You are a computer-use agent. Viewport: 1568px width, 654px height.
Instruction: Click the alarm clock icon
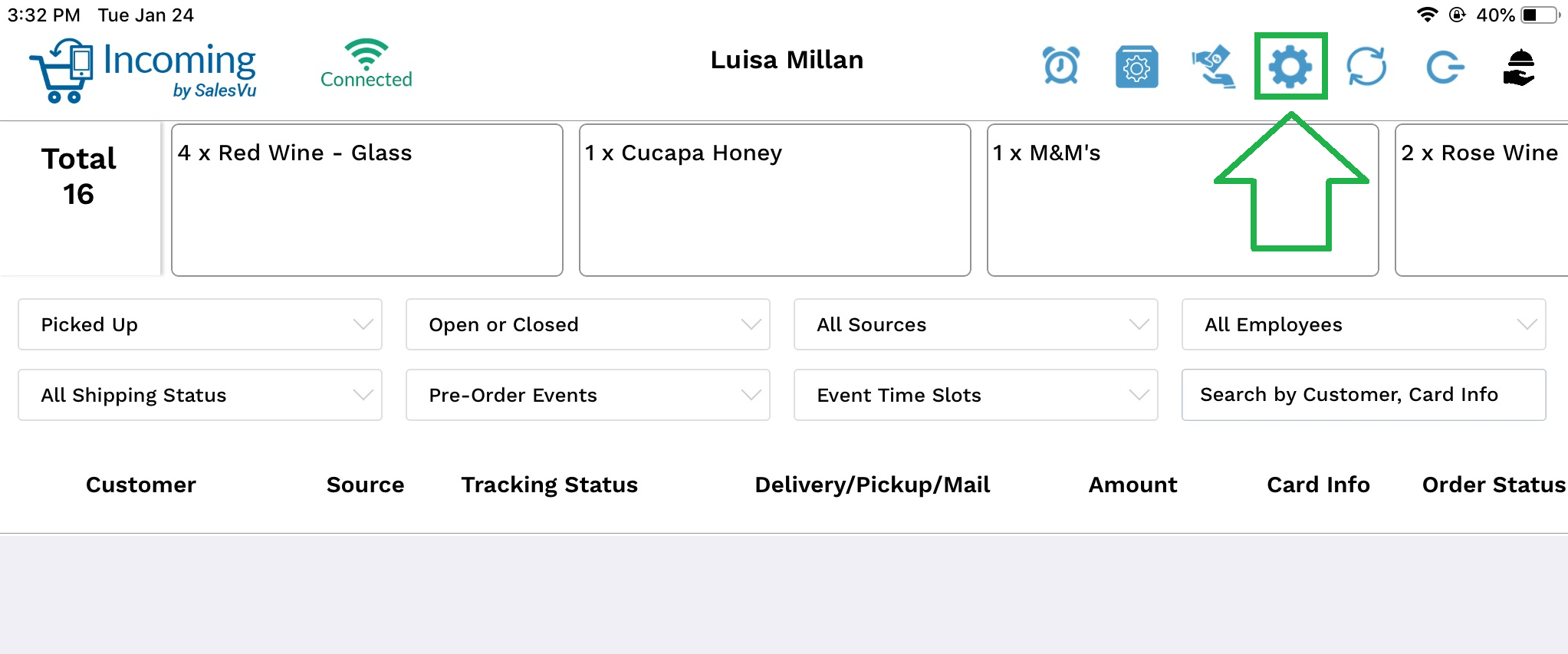pyautogui.click(x=1061, y=66)
